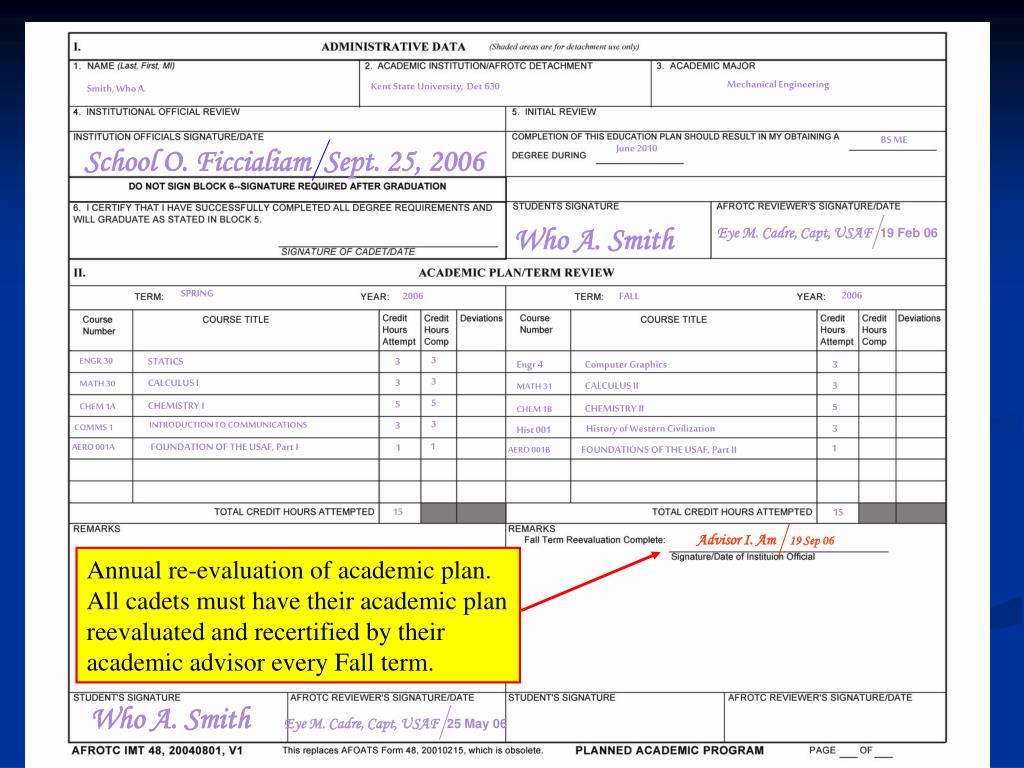Click course number 'MATH 31'
The image size is (1024, 768).
[534, 386]
